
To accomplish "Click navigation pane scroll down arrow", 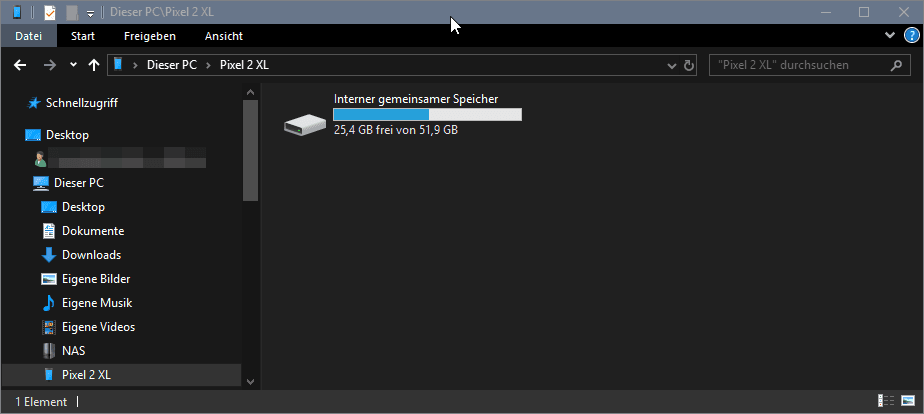I will point(250,382).
